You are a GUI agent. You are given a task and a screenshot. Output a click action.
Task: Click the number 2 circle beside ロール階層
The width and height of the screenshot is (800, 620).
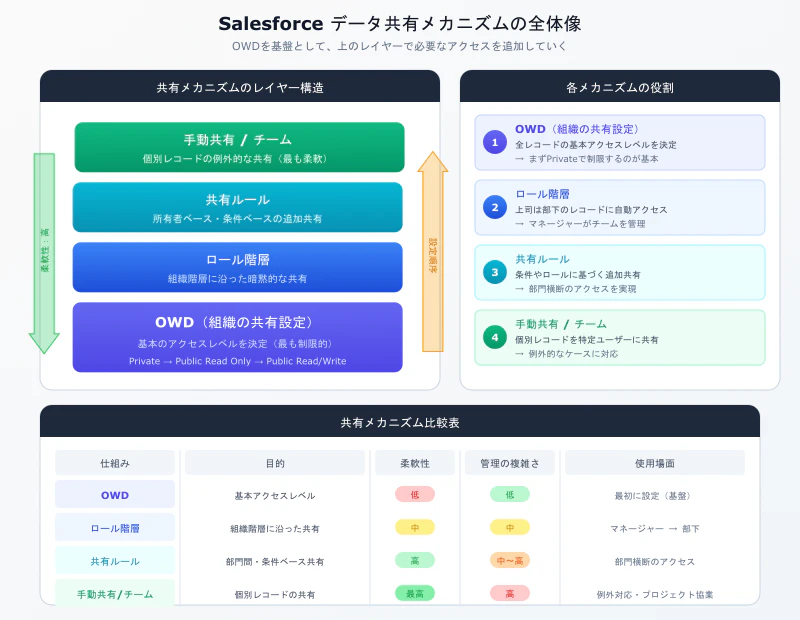click(494, 207)
